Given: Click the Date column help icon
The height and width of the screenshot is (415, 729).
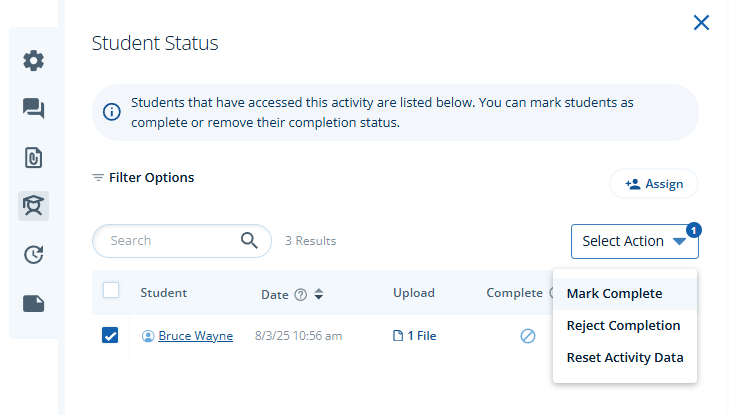Looking at the screenshot, I should pyautogui.click(x=301, y=295).
